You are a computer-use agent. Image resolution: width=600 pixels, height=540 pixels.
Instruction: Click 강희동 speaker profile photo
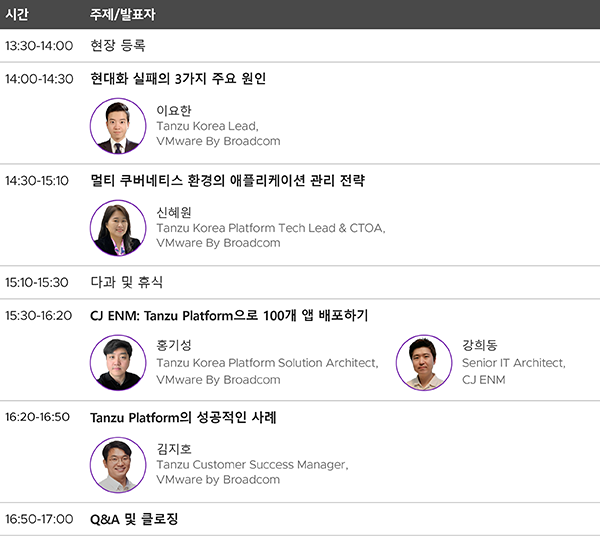pos(424,362)
